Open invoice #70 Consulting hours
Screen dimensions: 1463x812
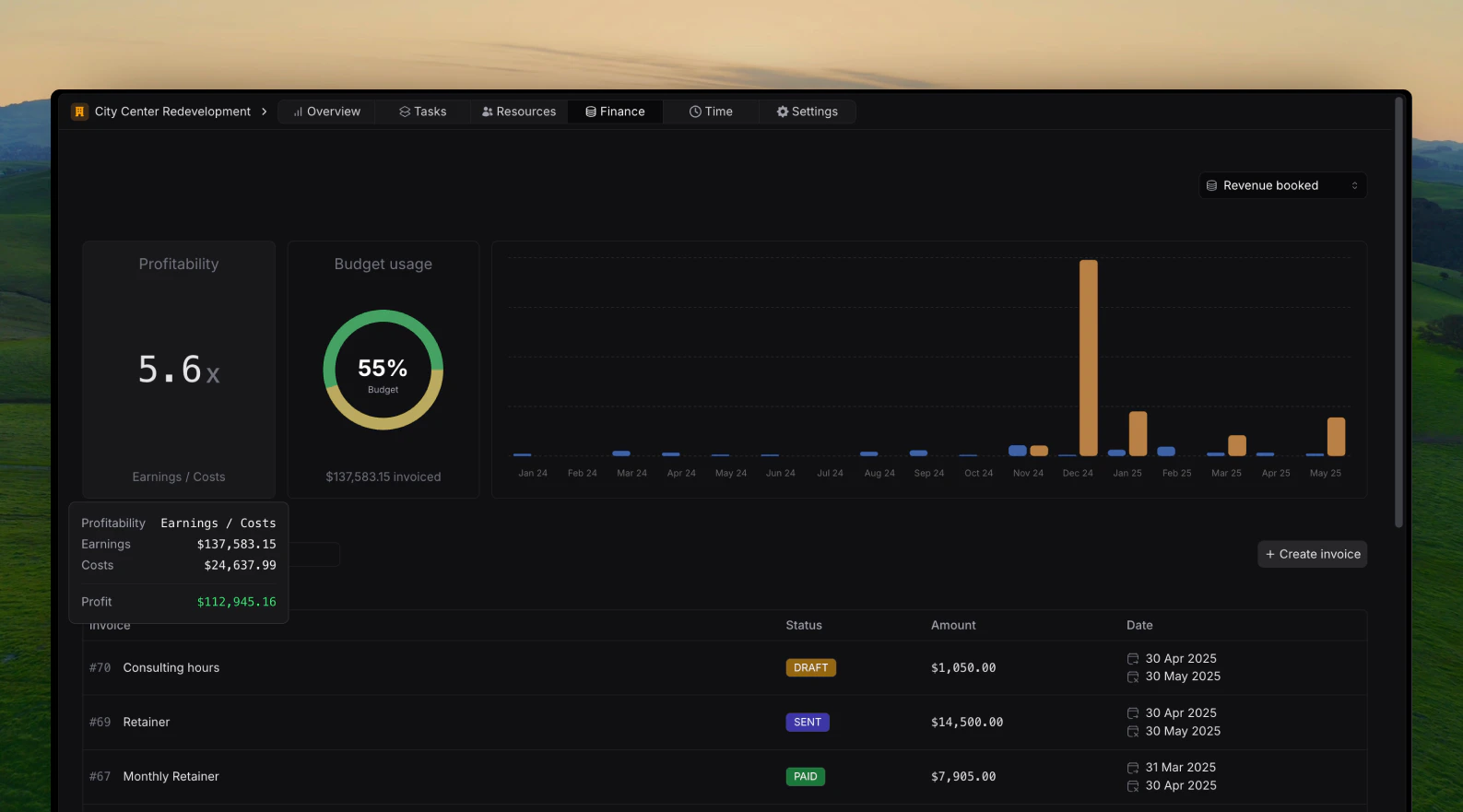725,668
